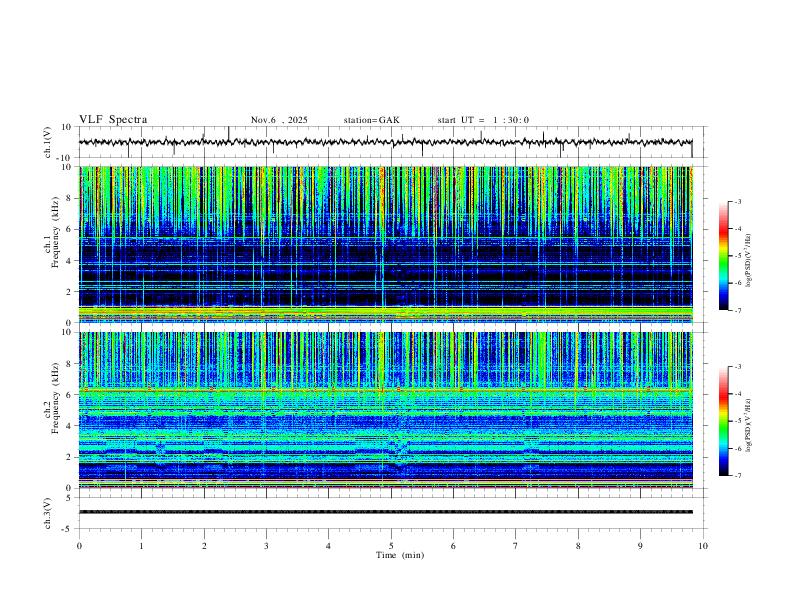Click the 'ch.3(V)' axis label
The image size is (792, 612).
click(48, 514)
